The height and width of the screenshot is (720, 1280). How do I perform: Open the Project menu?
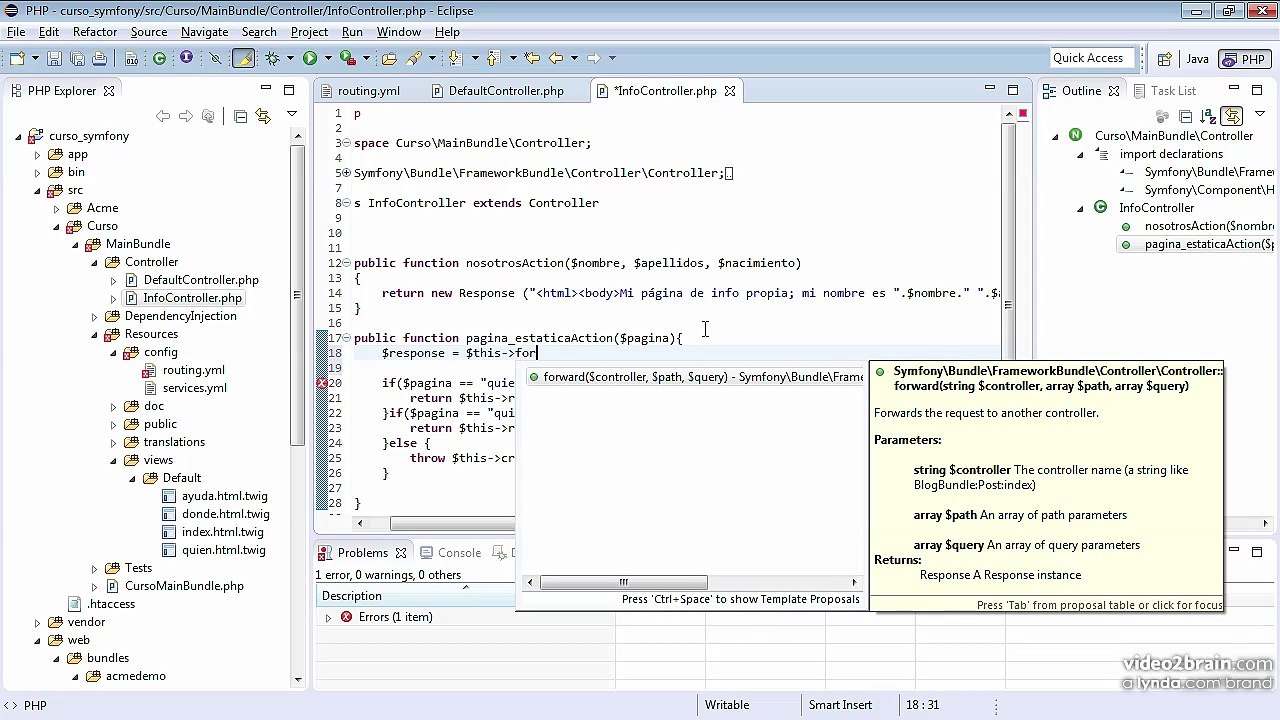309,32
